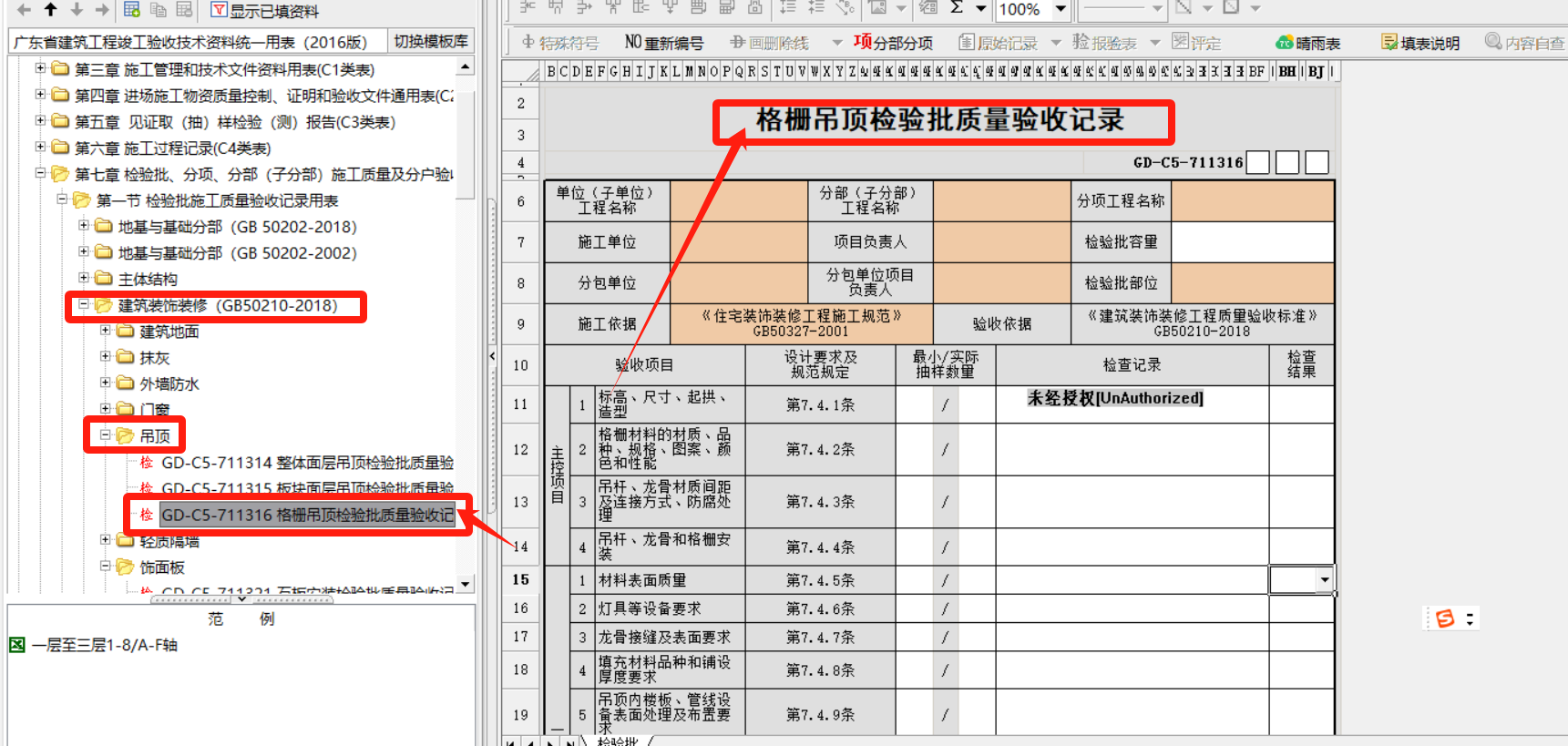Image resolution: width=1568 pixels, height=746 pixels.
Task: Open 晴雨表 weather table
Action: [1308, 43]
